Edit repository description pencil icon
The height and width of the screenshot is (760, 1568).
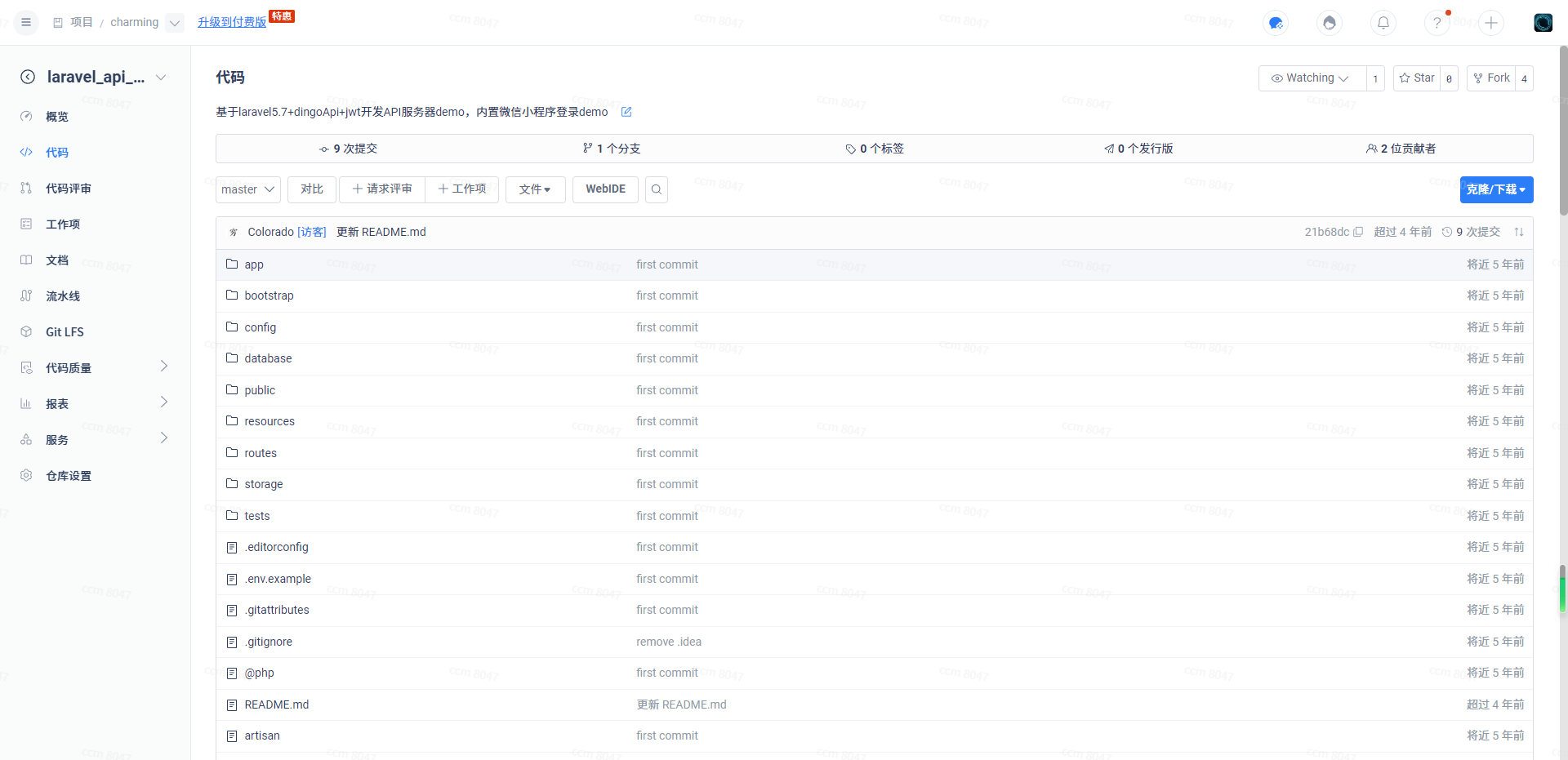click(626, 112)
